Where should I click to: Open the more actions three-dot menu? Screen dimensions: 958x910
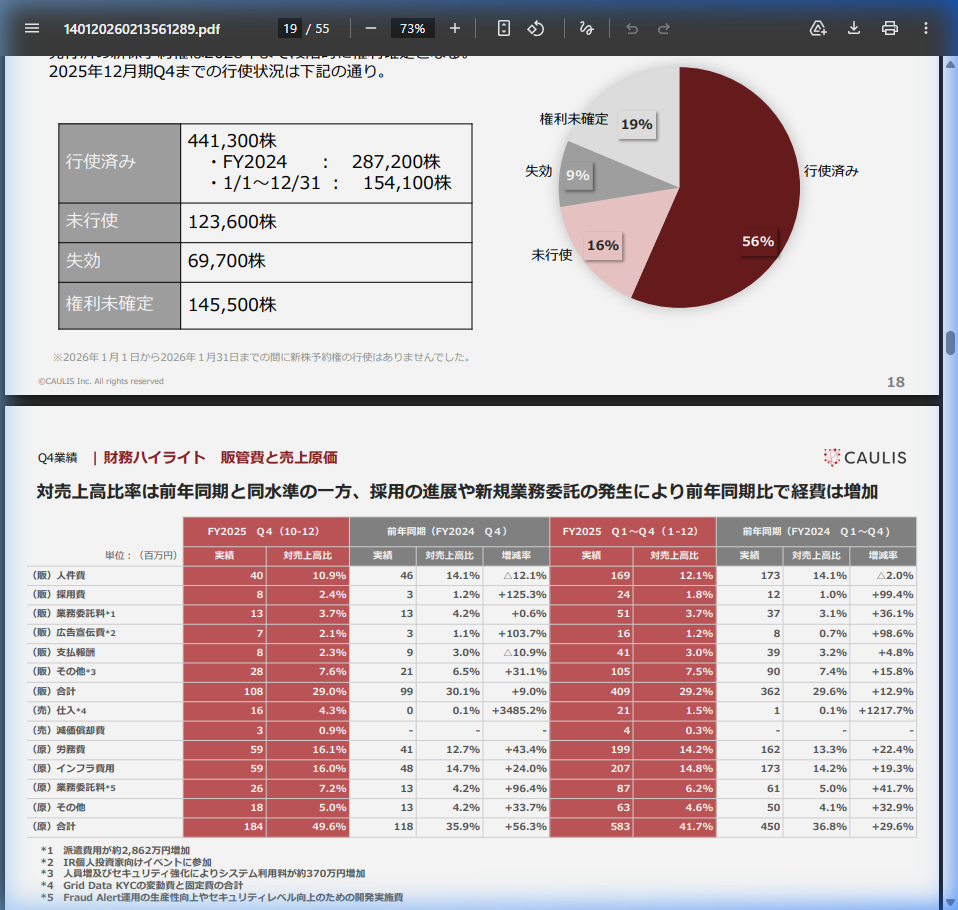click(926, 28)
